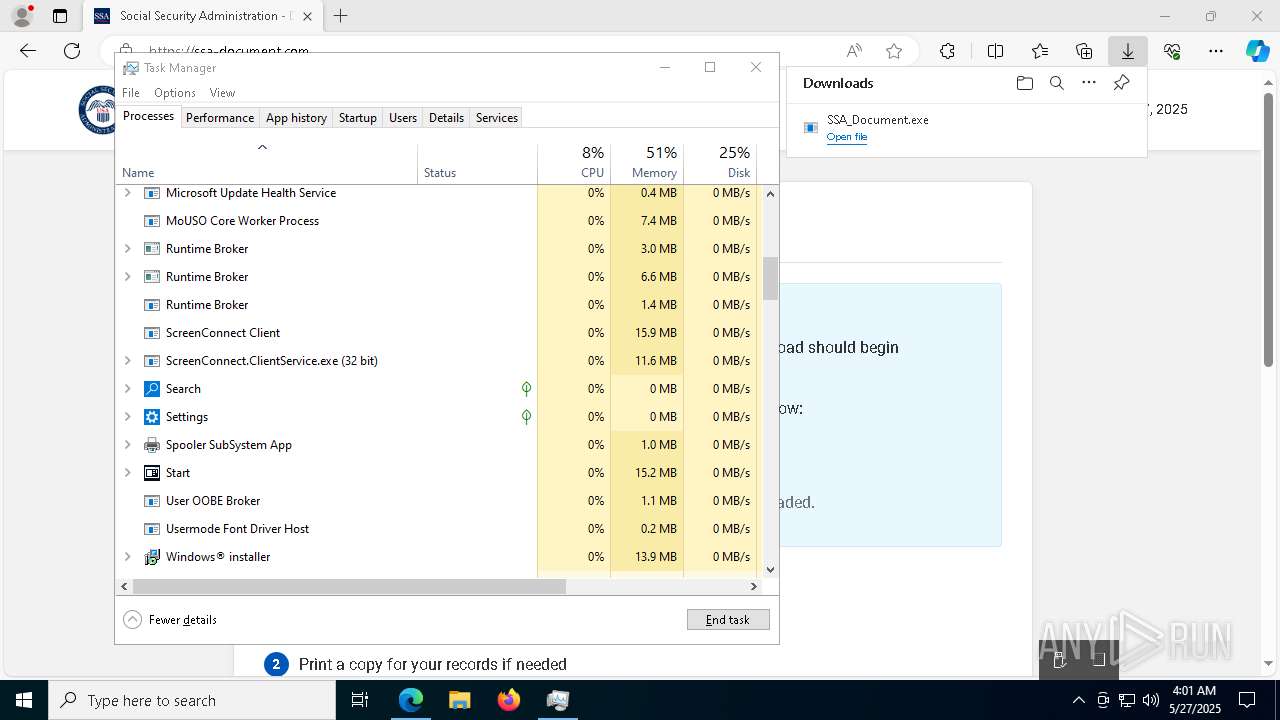Click the Windows taskbar search box

[192, 700]
